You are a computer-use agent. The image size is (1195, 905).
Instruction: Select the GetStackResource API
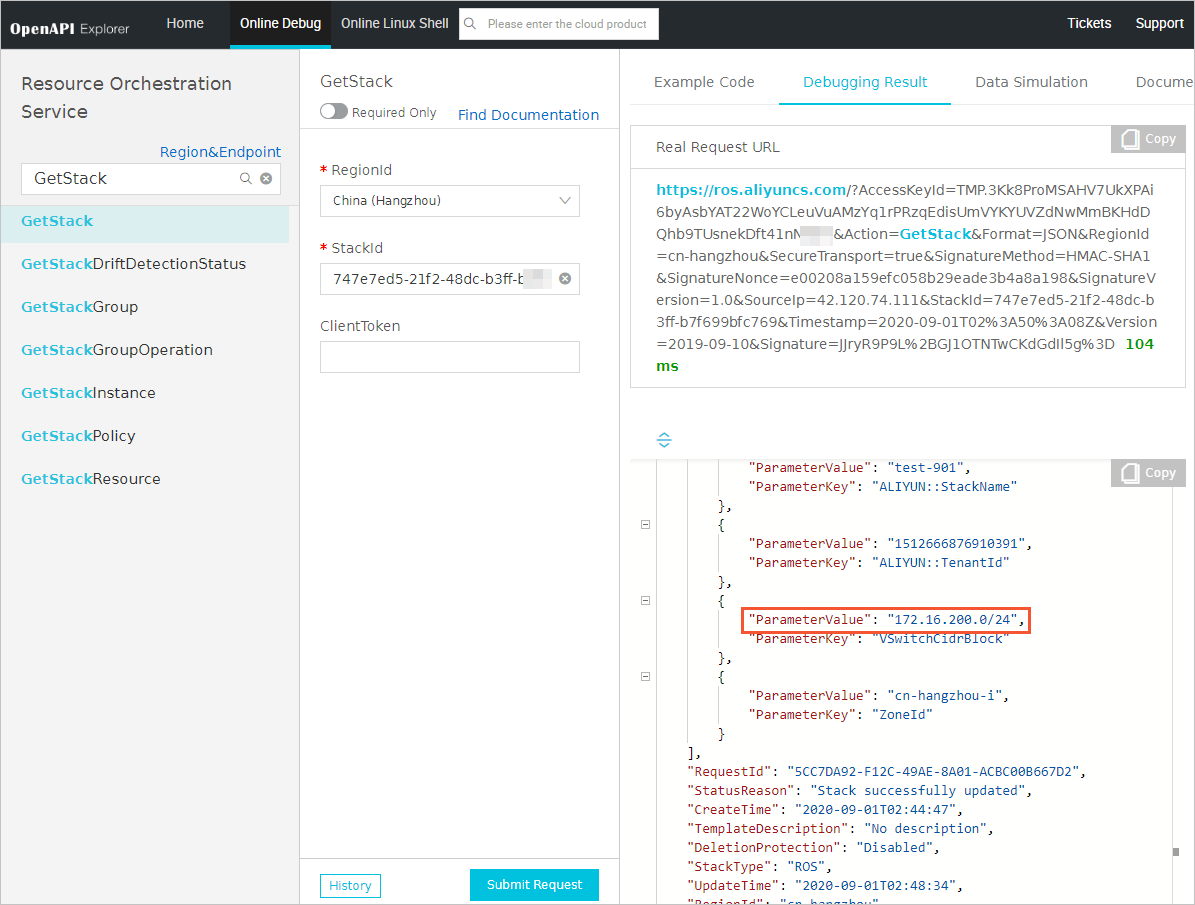click(91, 479)
